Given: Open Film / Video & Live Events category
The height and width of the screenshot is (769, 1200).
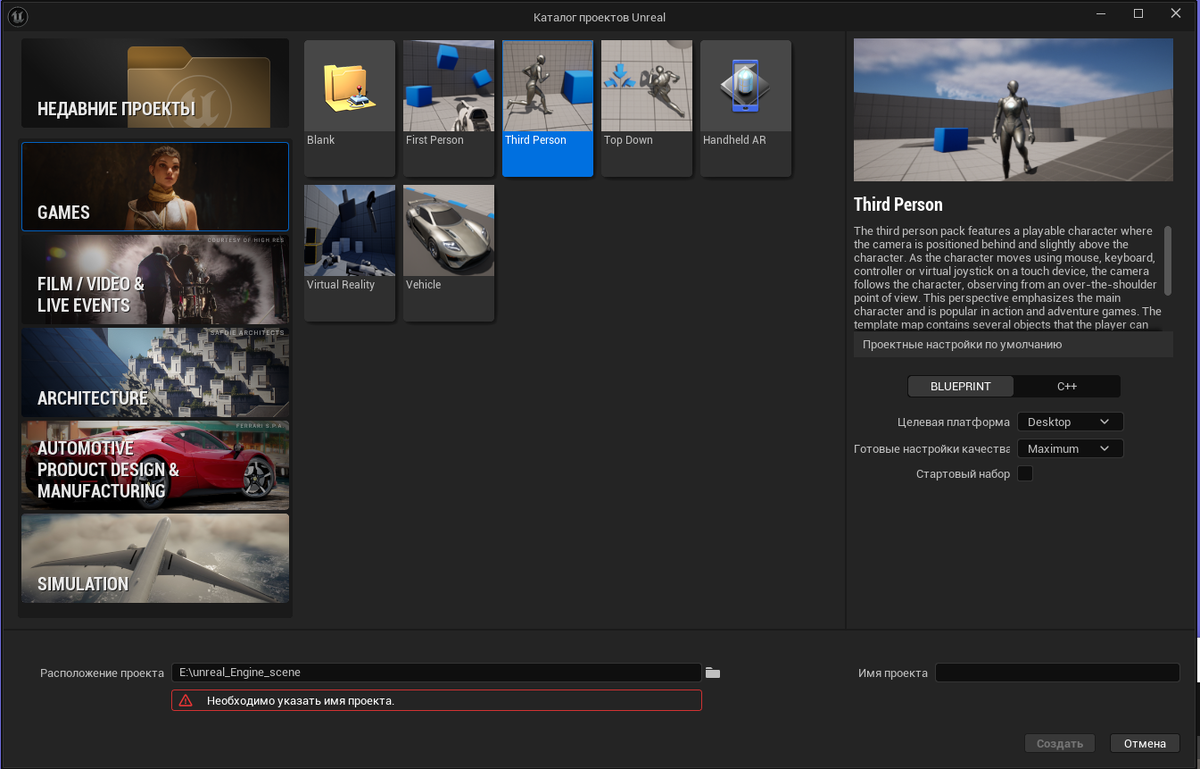Looking at the screenshot, I should point(155,279).
